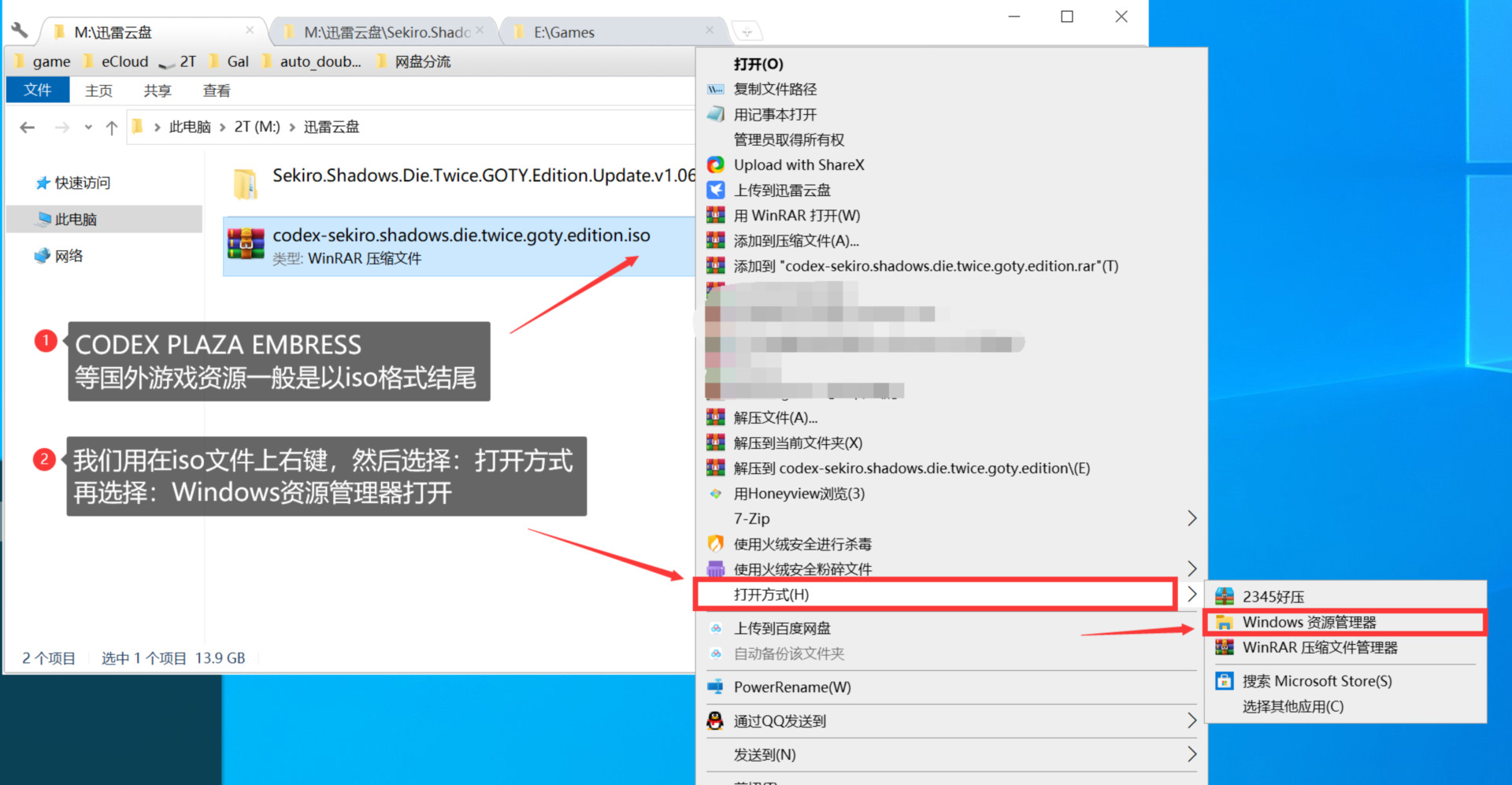Image resolution: width=1512 pixels, height=785 pixels.
Task: Click the 上传到迅雷云盘 icon
Action: pos(715,190)
